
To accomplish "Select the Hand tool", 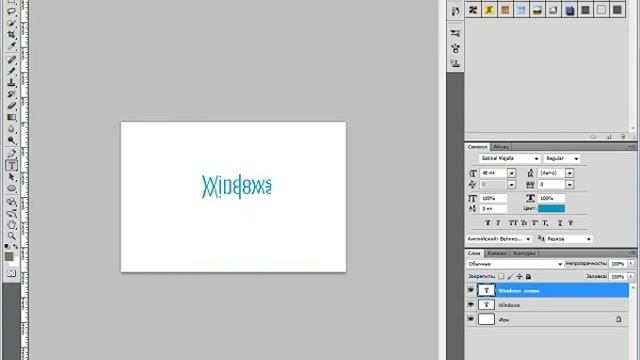I will pos(12,224).
